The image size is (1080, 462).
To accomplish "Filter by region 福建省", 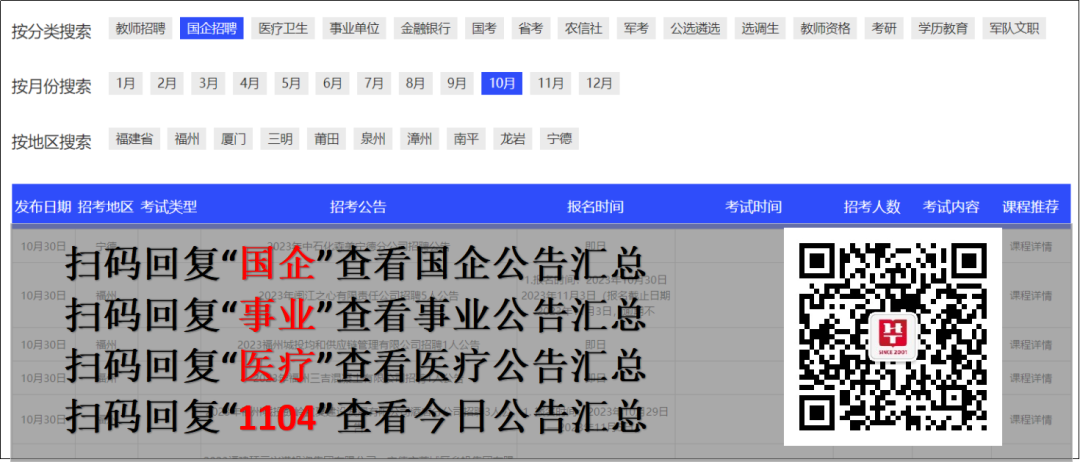I will point(134,138).
